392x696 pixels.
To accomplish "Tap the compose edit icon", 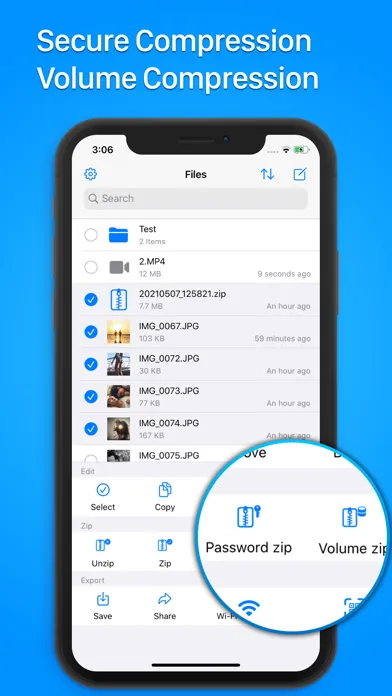I will tap(300, 174).
